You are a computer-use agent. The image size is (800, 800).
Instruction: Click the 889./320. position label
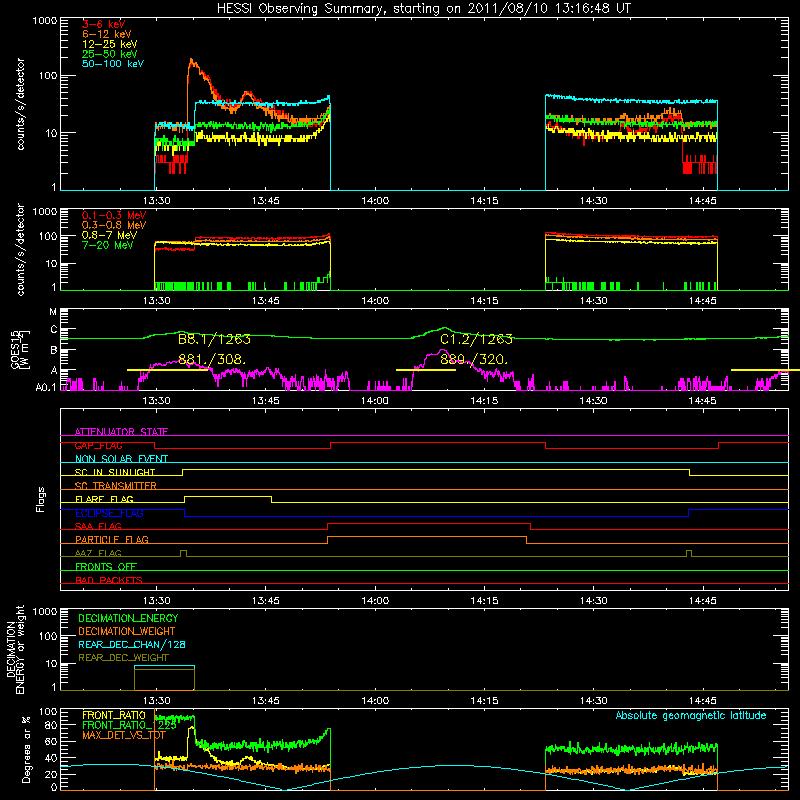tap(474, 359)
